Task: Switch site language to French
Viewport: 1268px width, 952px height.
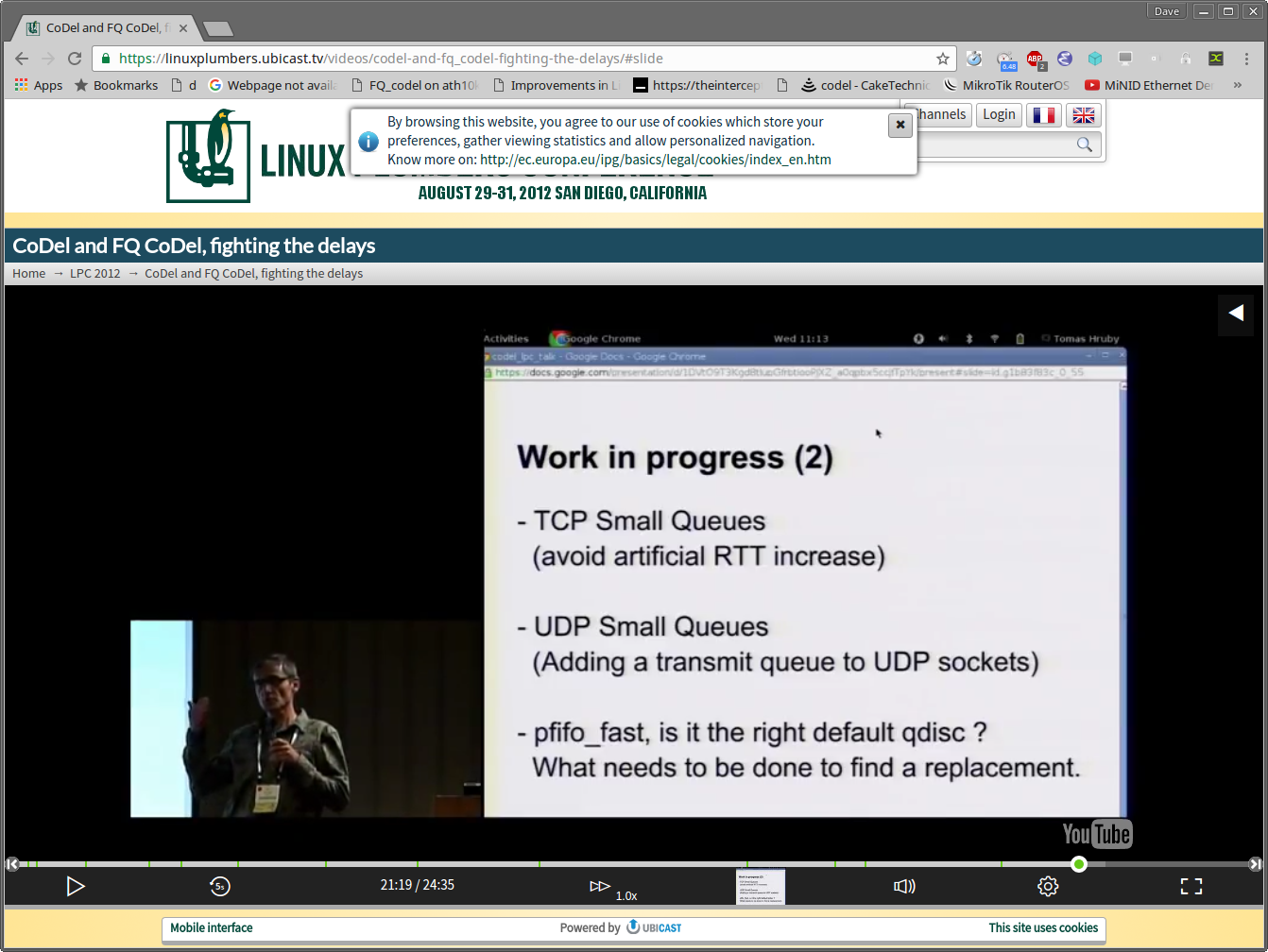Action: pos(1043,115)
